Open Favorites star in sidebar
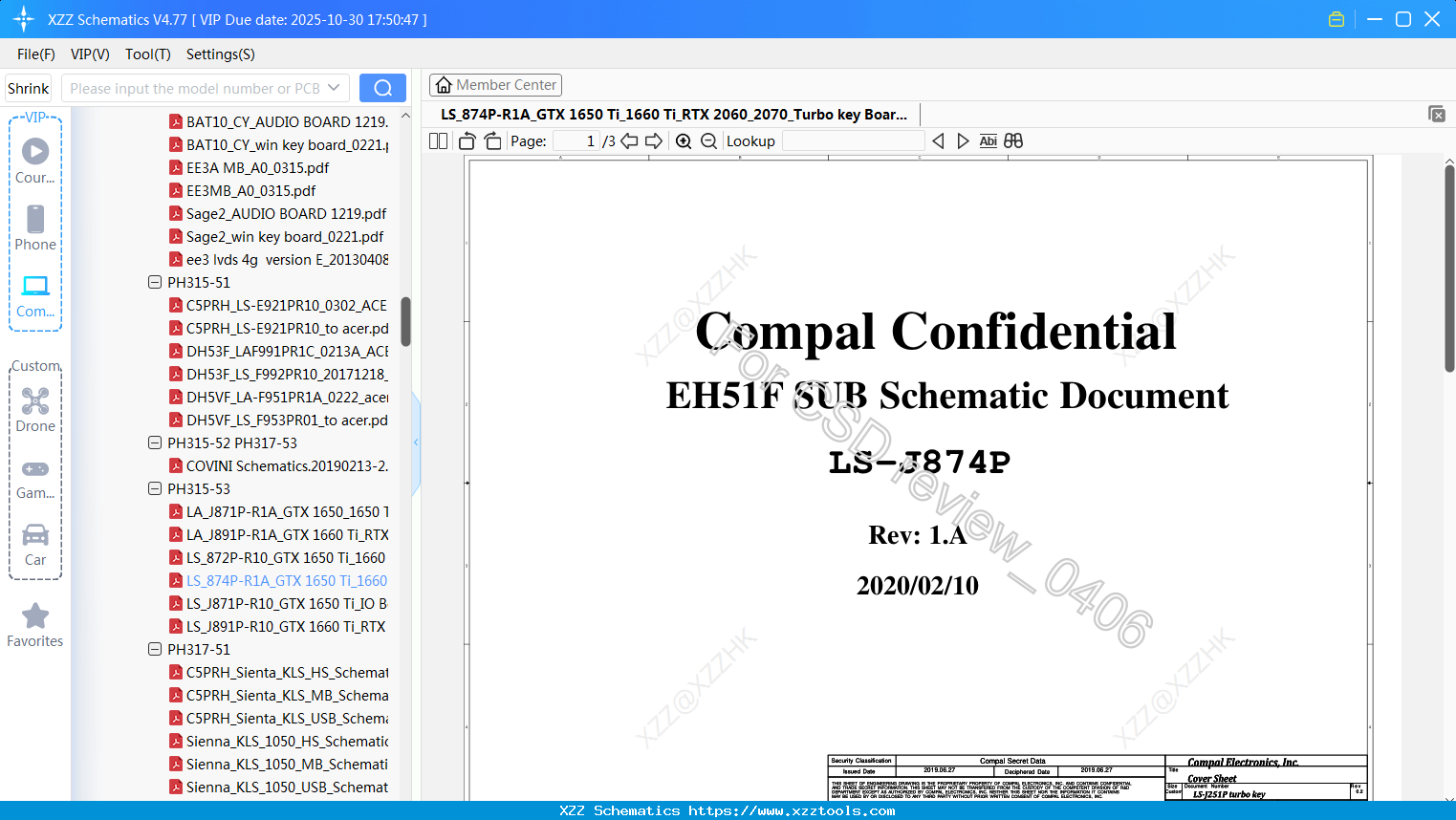Image resolution: width=1456 pixels, height=820 pixels. click(x=35, y=625)
